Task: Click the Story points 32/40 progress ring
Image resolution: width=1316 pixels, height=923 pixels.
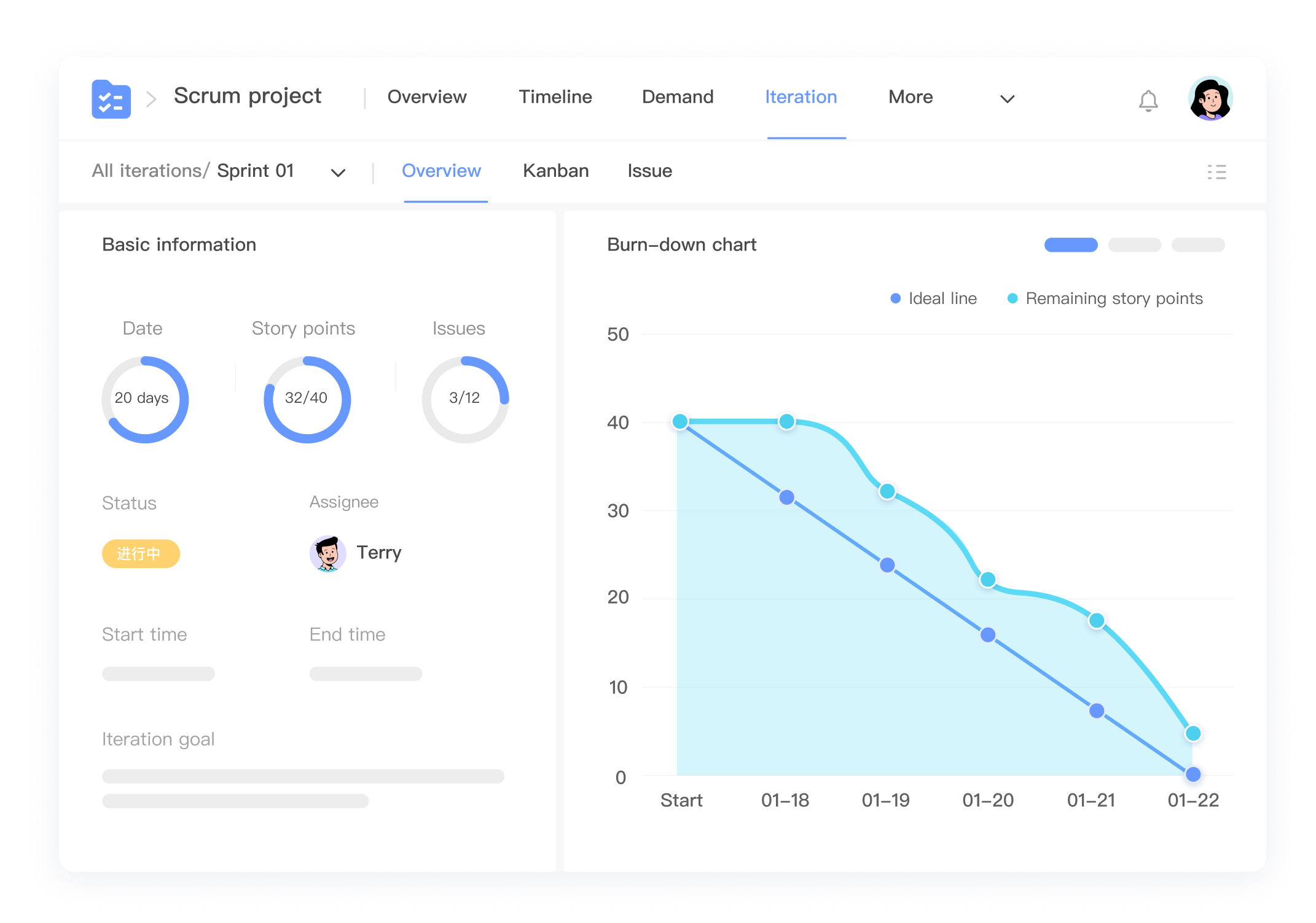Action: coord(307,399)
